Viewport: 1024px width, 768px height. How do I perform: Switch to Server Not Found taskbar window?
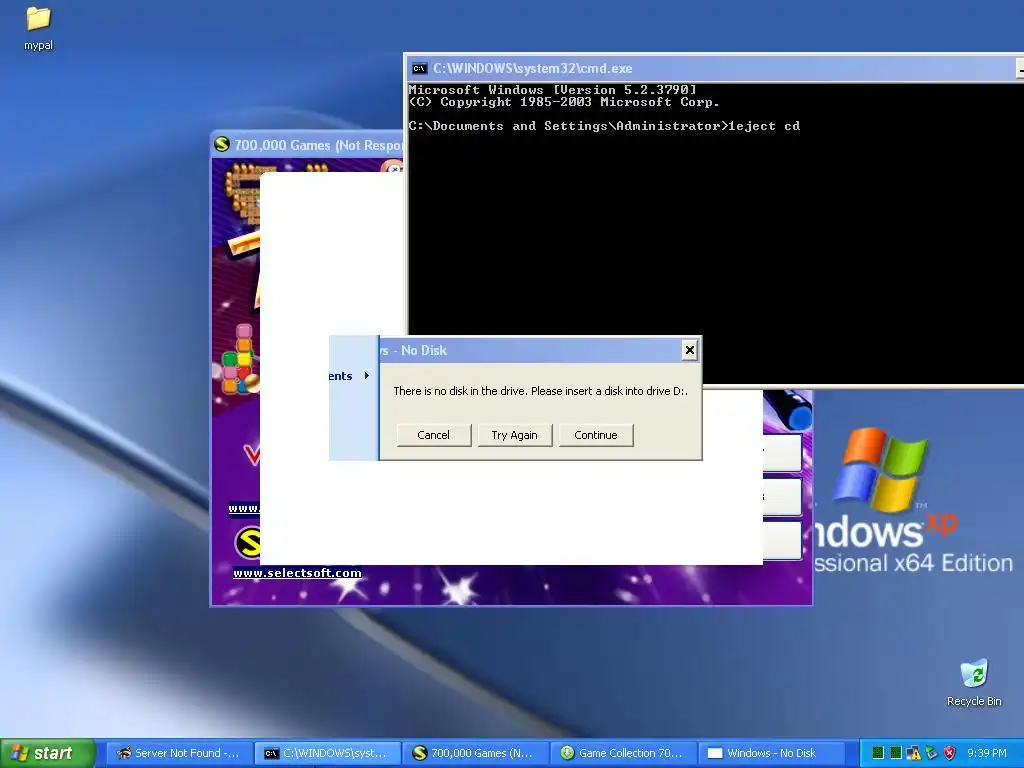(x=179, y=753)
